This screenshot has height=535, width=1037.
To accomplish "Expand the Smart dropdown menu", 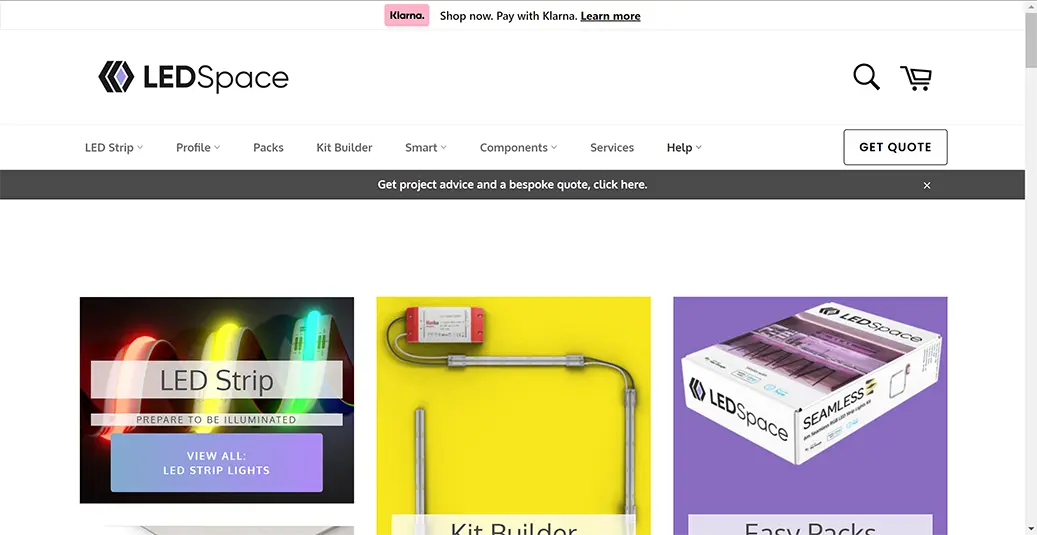I will tap(426, 147).
